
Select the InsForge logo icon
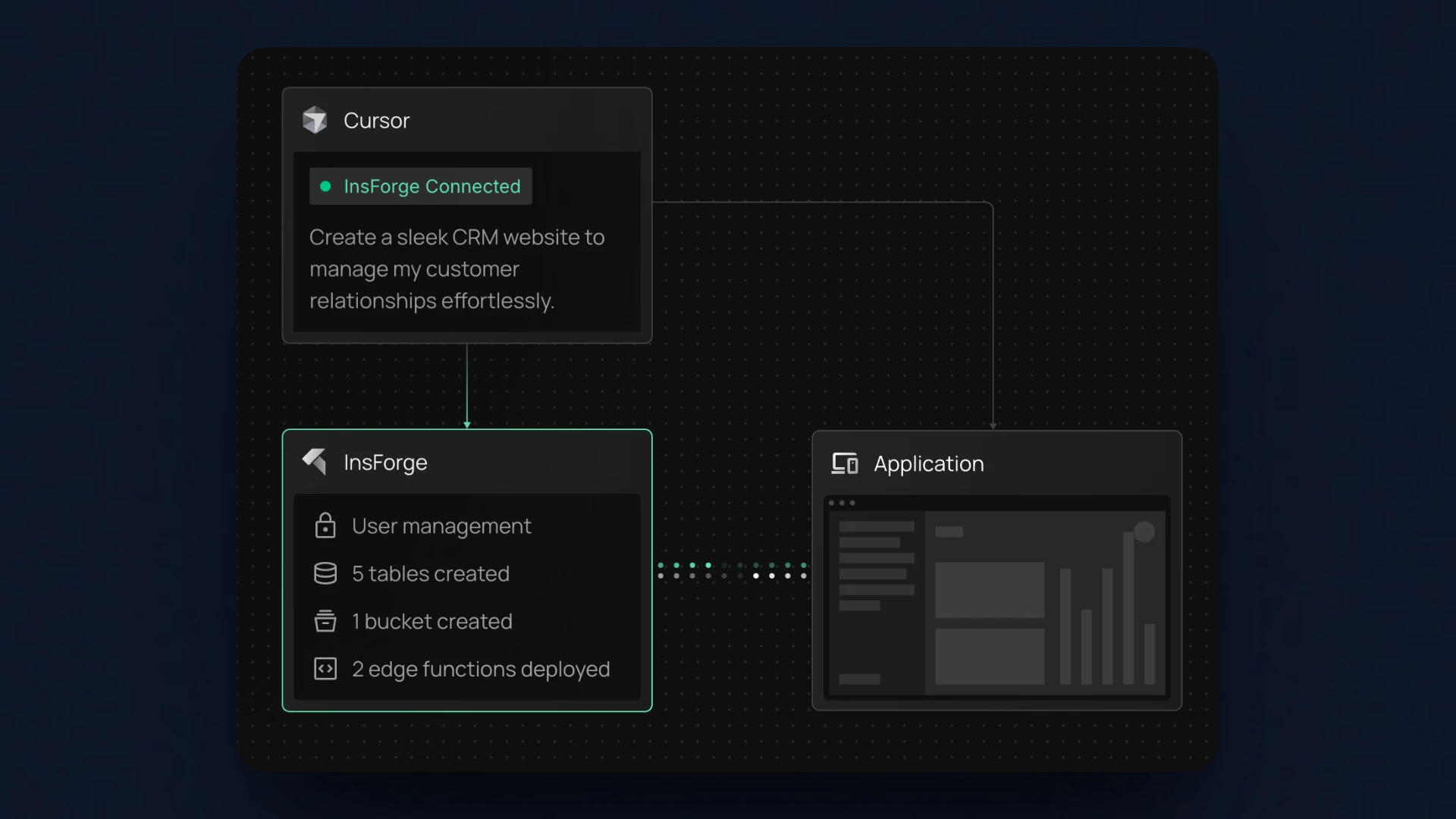click(x=315, y=462)
